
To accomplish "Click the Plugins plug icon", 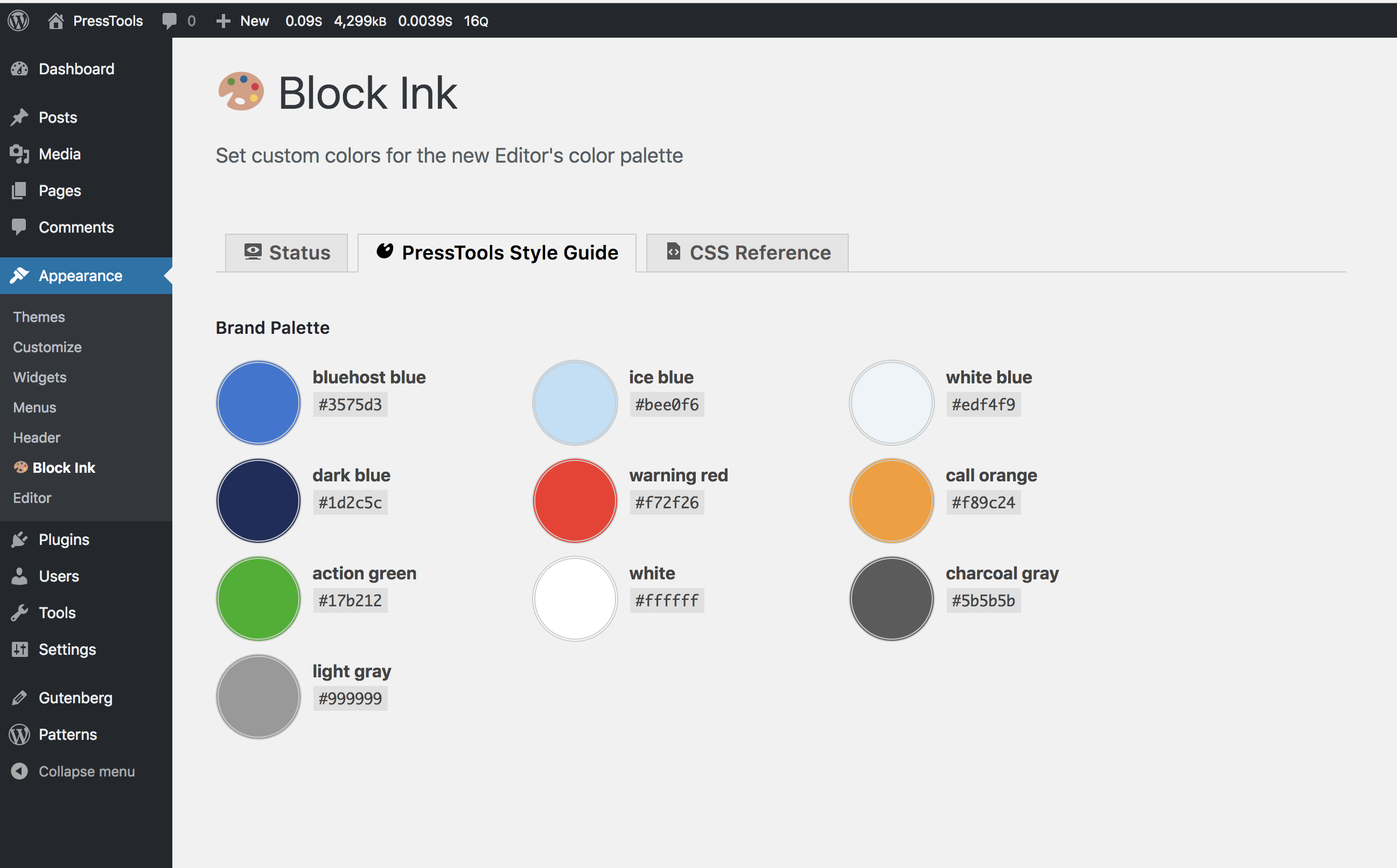I will [19, 540].
